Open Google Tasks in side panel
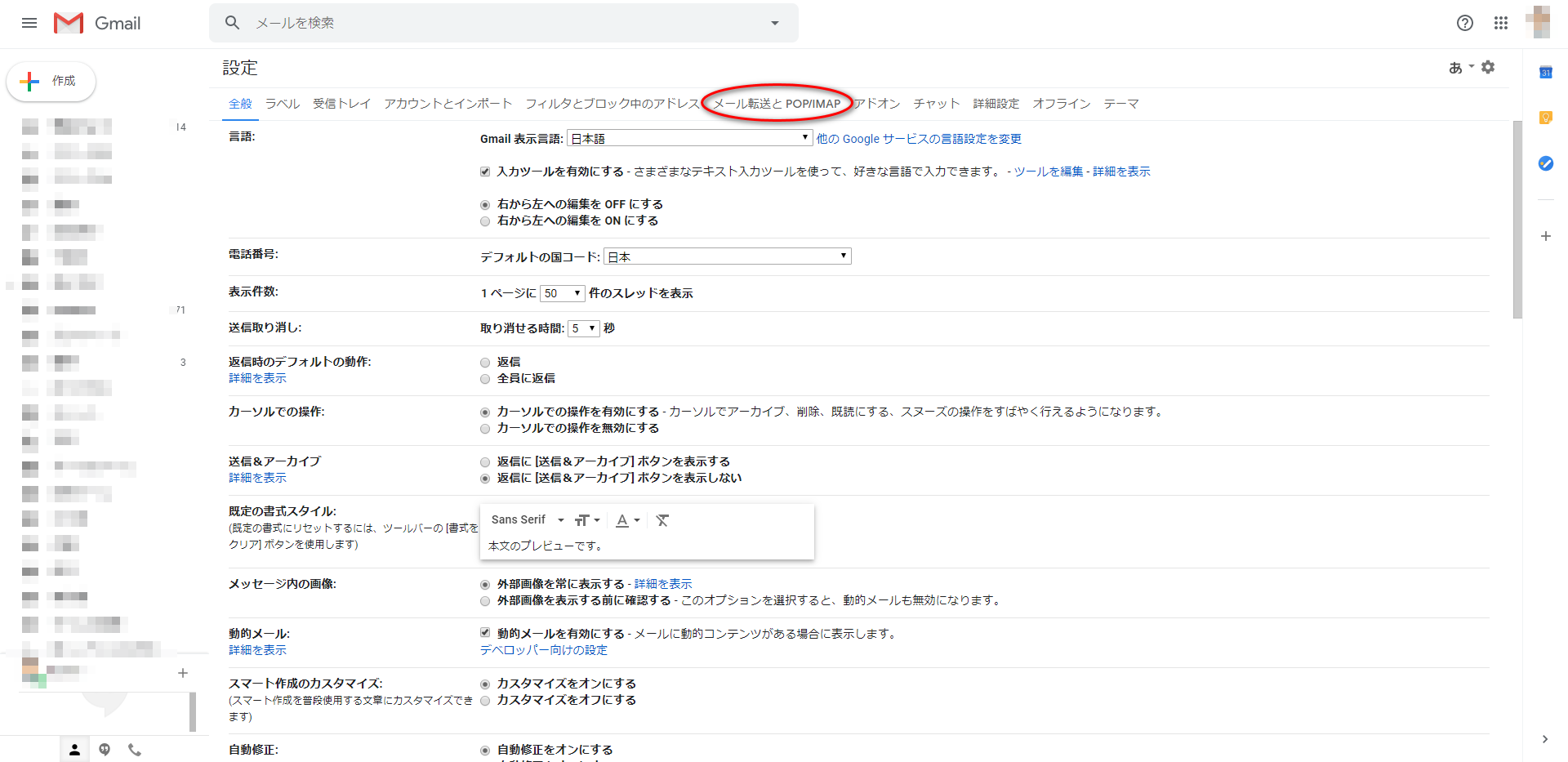This screenshot has width=1568, height=762. tap(1545, 163)
